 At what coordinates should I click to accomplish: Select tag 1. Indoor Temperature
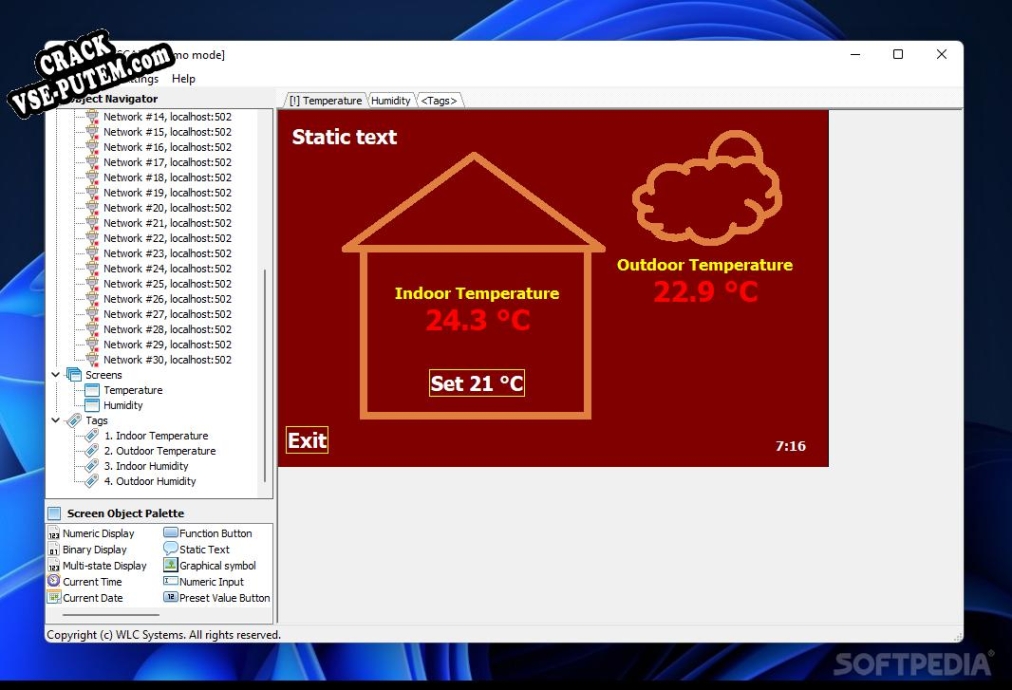[156, 436]
